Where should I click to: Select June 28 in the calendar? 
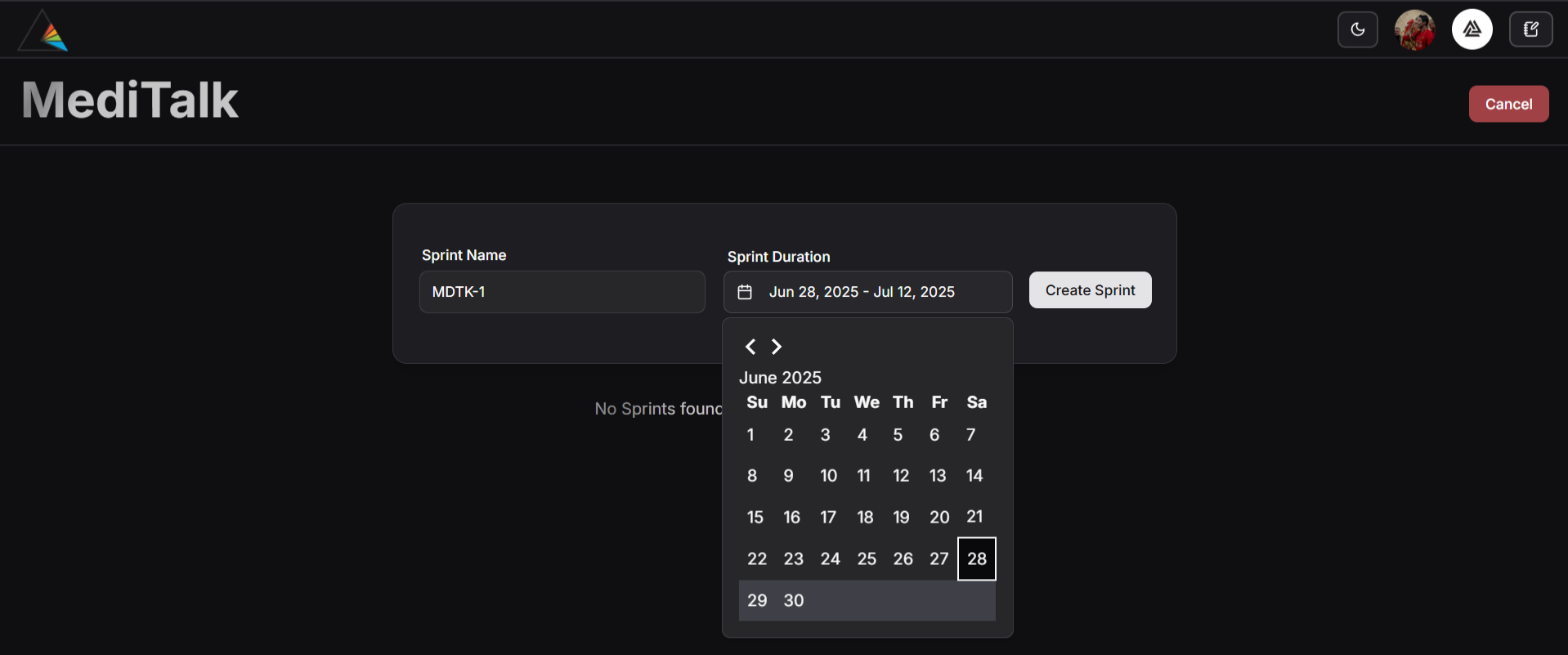(977, 559)
